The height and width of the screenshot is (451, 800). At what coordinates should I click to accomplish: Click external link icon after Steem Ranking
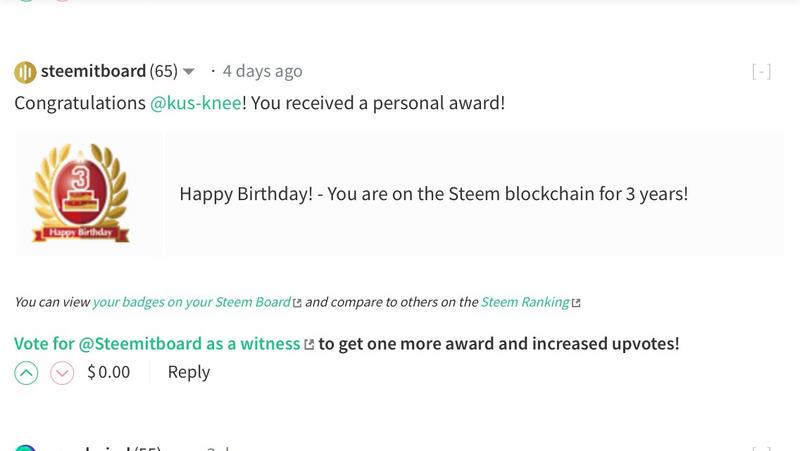(x=576, y=302)
